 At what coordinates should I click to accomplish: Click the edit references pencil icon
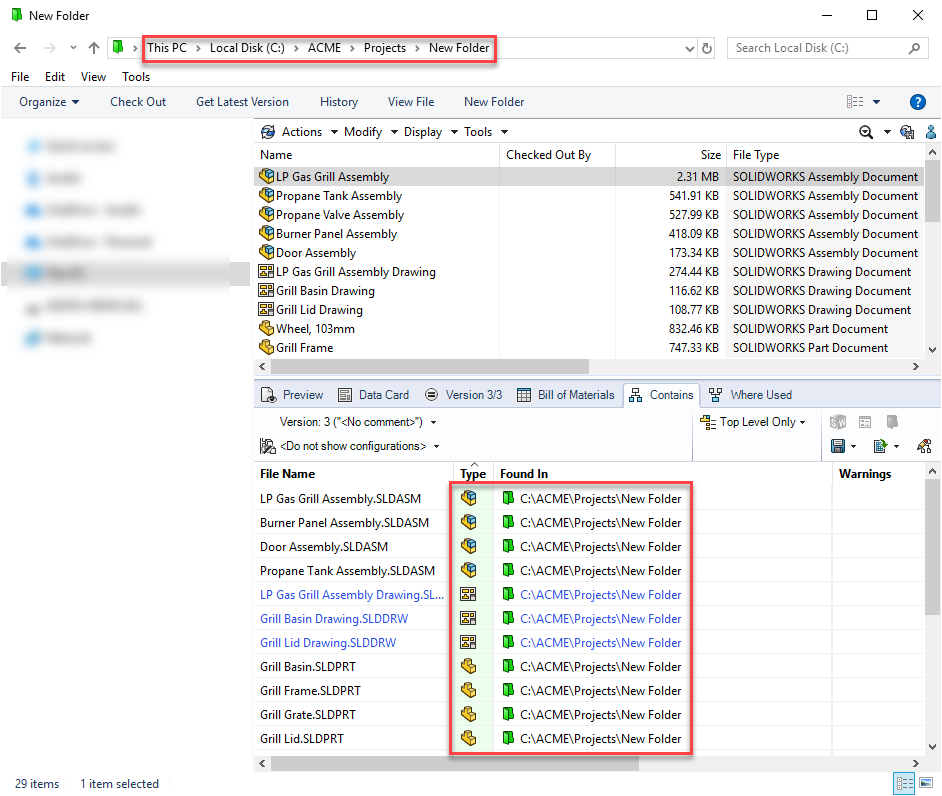[x=924, y=446]
